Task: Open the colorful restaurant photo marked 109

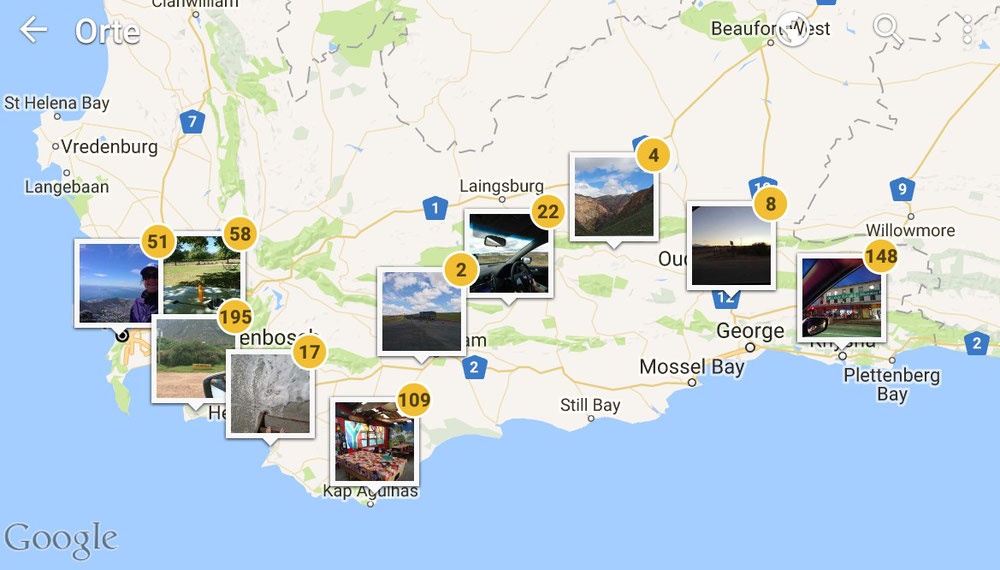Action: (x=374, y=441)
